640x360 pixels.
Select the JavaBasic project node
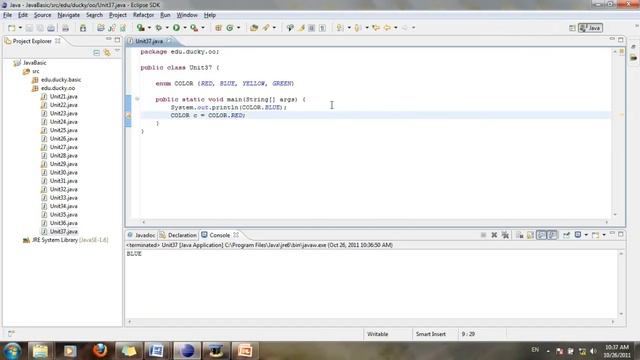tap(30, 63)
